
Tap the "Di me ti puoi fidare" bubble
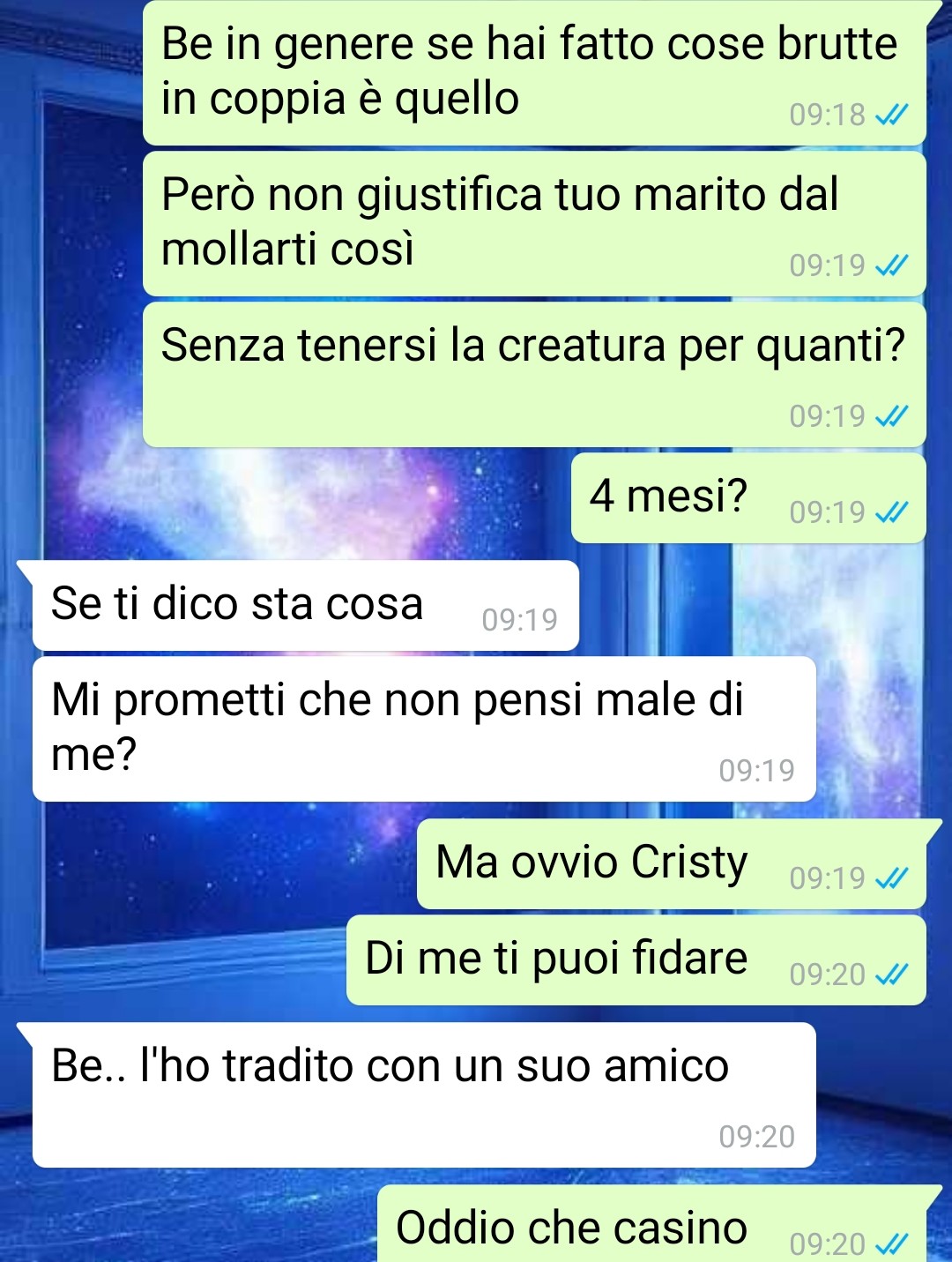(636, 960)
